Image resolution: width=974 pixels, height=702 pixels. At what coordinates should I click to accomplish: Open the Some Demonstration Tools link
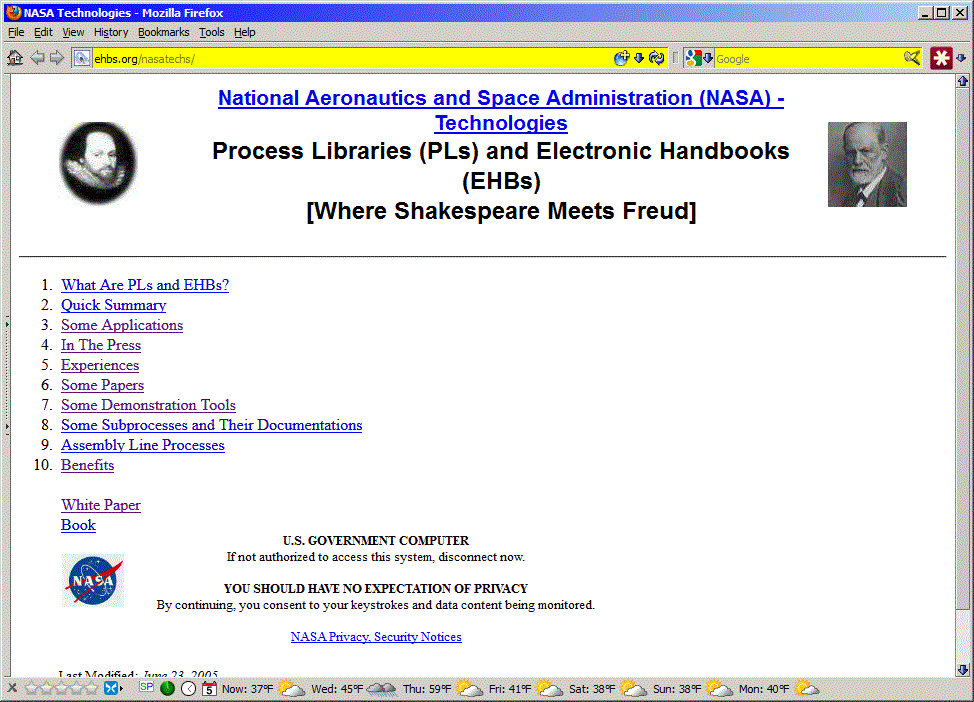pos(148,405)
